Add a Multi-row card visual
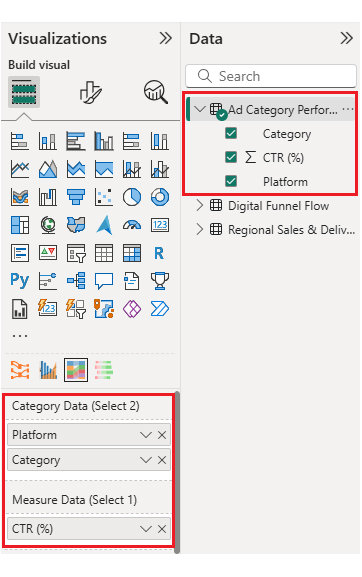 pos(20,253)
